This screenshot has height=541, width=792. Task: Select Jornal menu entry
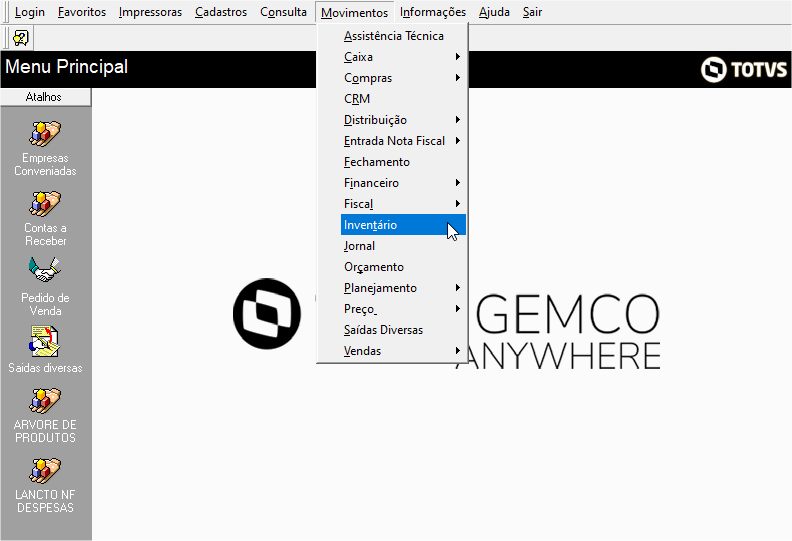[x=403, y=246]
